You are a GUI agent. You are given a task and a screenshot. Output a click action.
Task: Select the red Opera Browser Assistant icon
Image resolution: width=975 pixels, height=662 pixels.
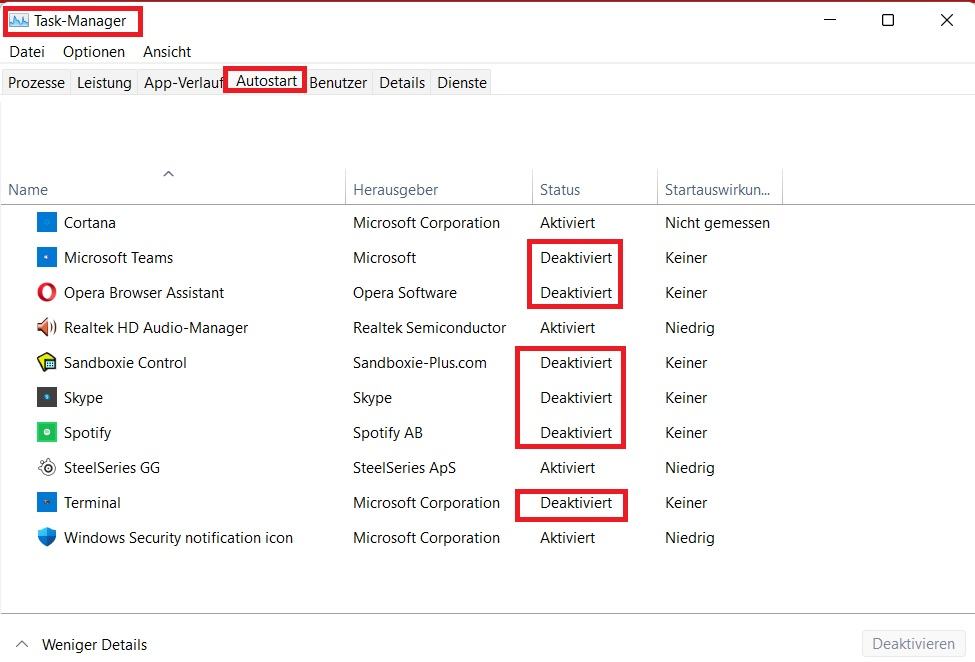[x=47, y=292]
